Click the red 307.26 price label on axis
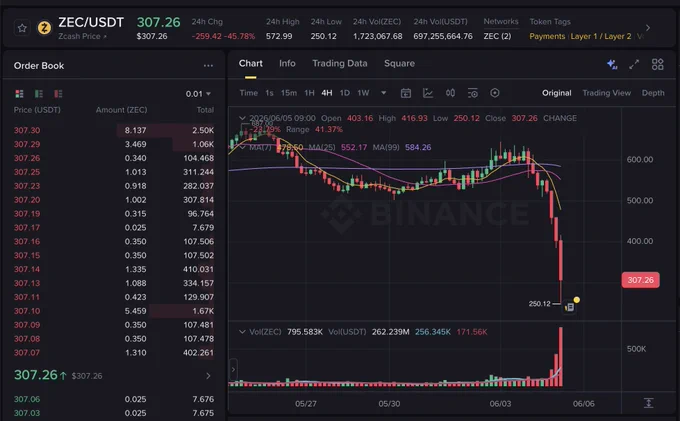680x421 pixels. [x=641, y=280]
